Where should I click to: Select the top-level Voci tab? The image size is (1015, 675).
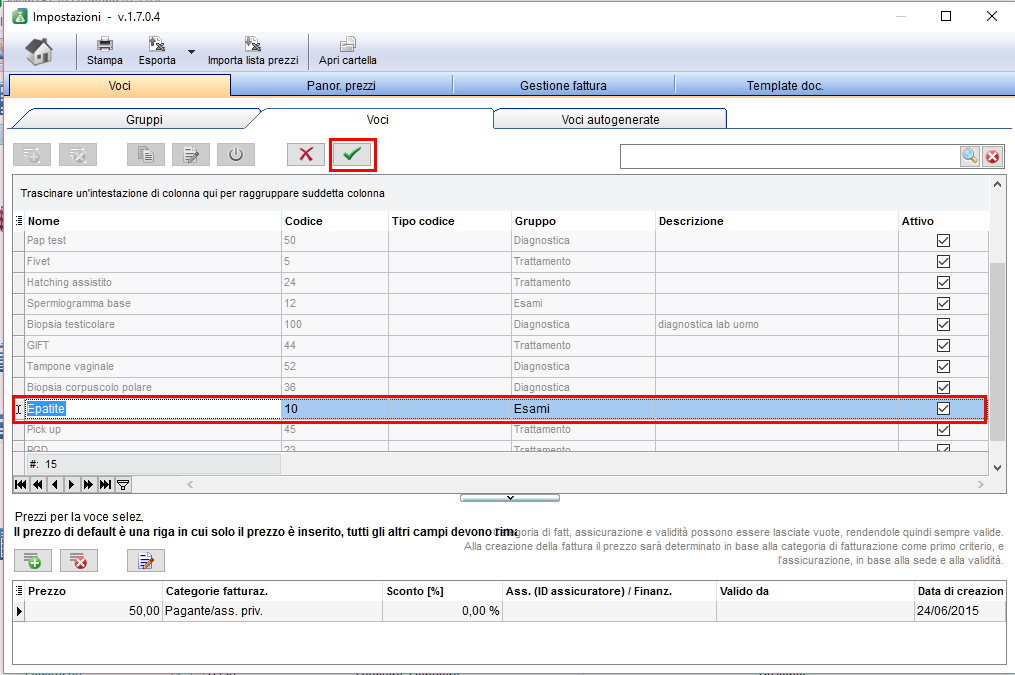tap(120, 85)
